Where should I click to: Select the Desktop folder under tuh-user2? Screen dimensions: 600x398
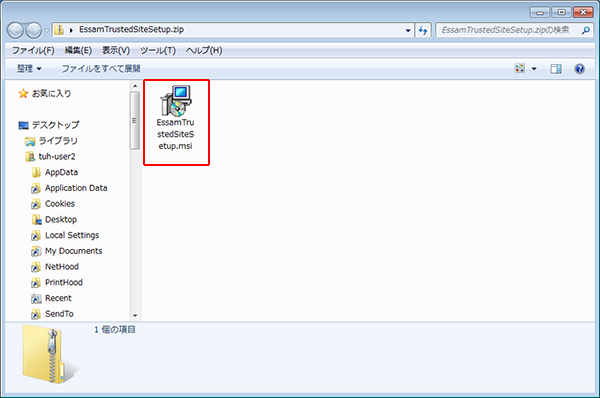tap(61, 219)
